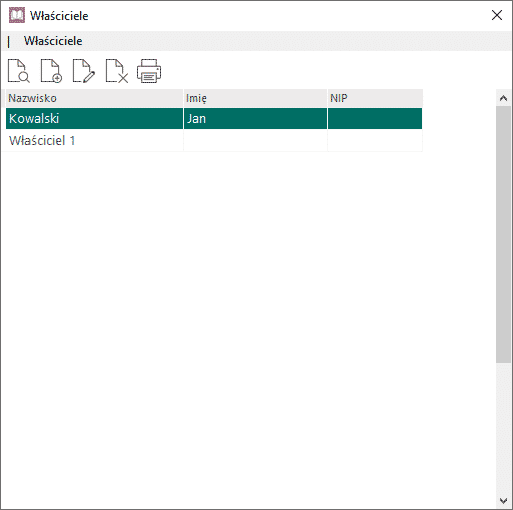The height and width of the screenshot is (510, 513).
Task: Click the Jan first name cell
Action: (255, 118)
